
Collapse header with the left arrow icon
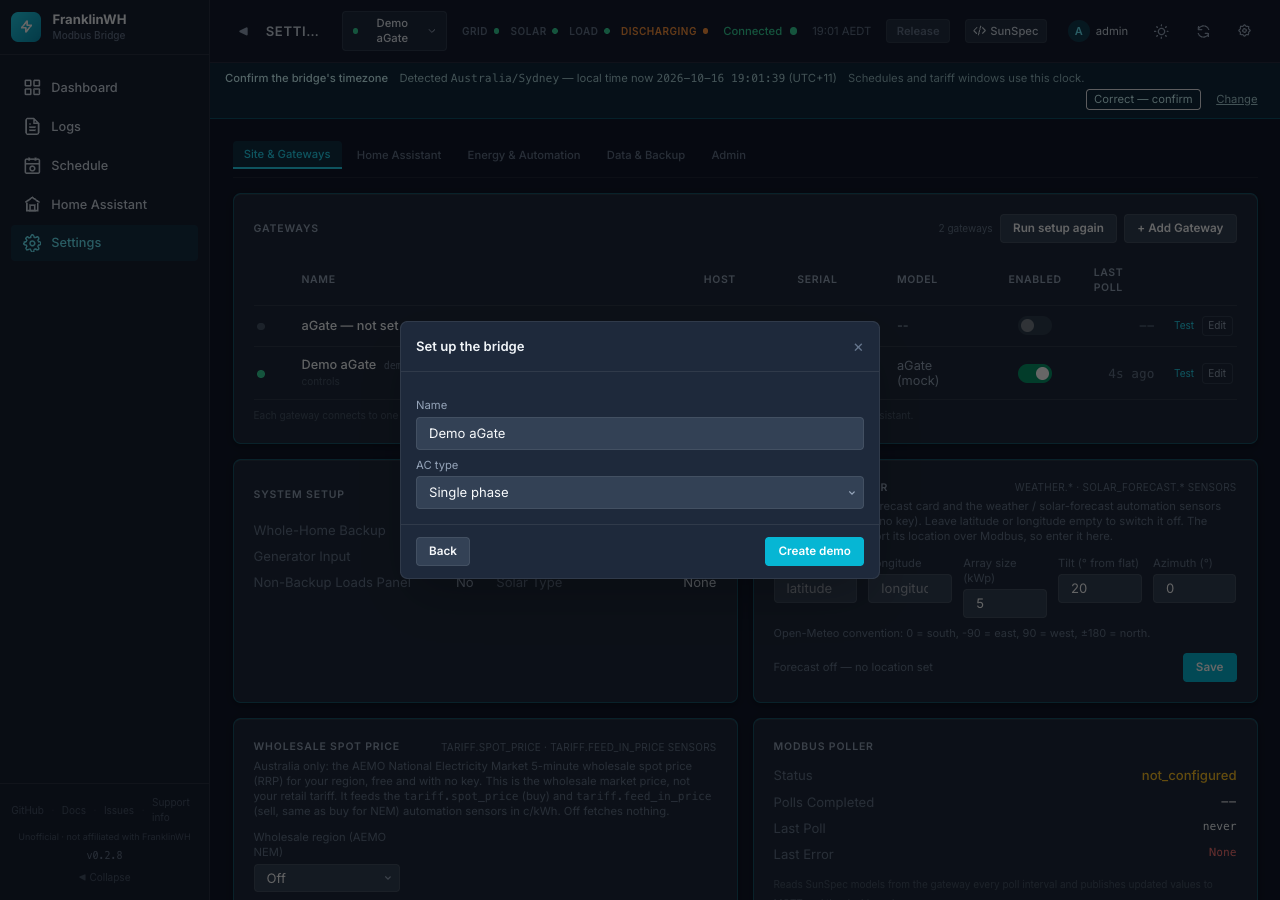[x=243, y=31]
